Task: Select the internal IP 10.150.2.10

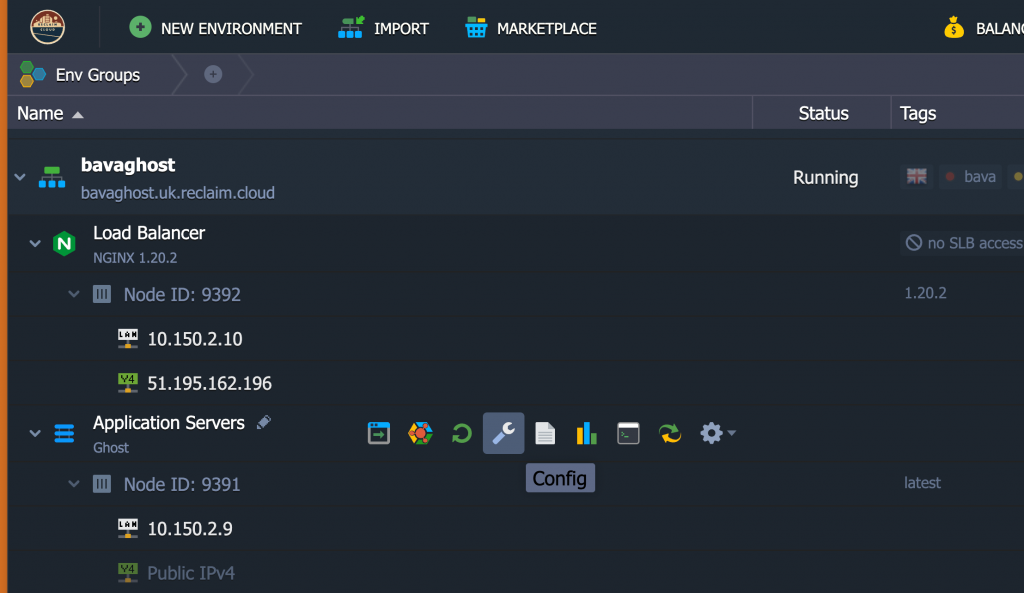Action: (x=195, y=339)
